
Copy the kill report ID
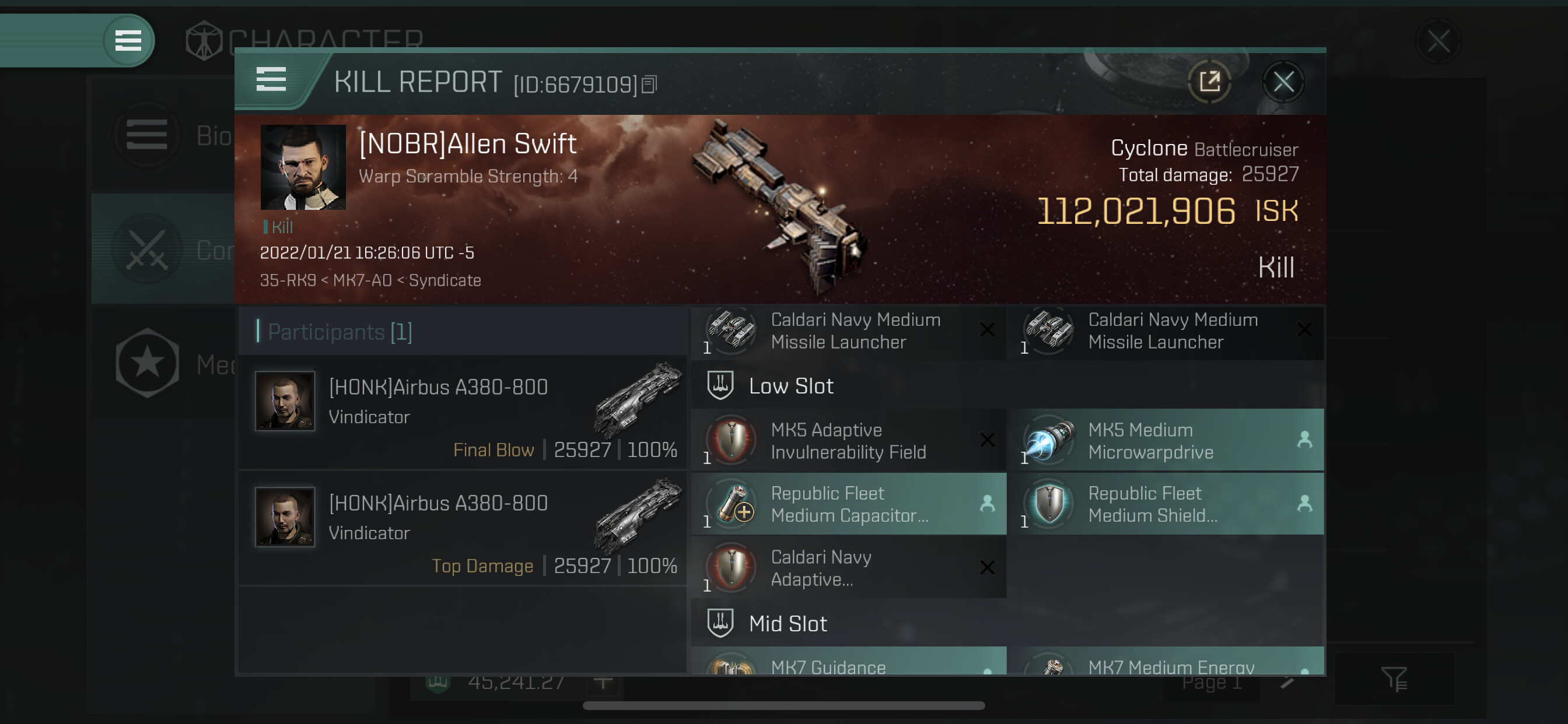pos(649,85)
